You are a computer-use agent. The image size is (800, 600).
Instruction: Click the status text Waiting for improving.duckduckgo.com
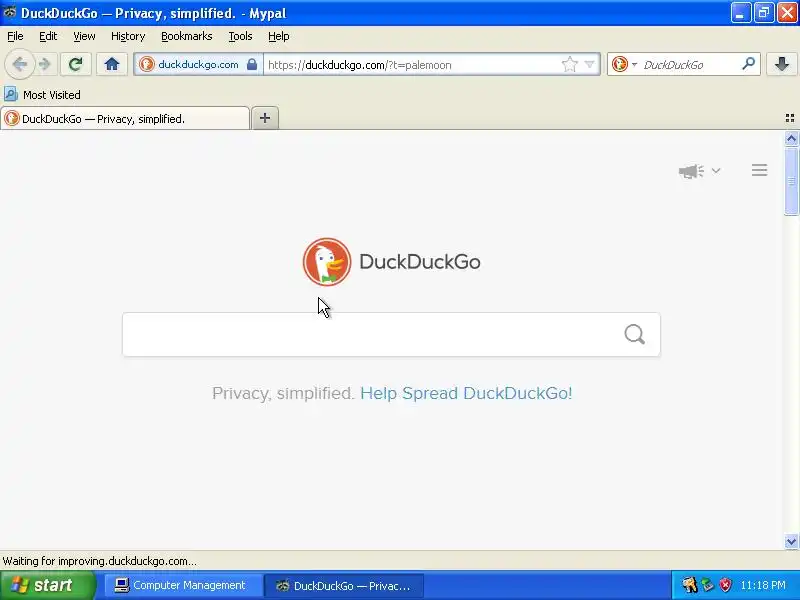[x=99, y=561]
